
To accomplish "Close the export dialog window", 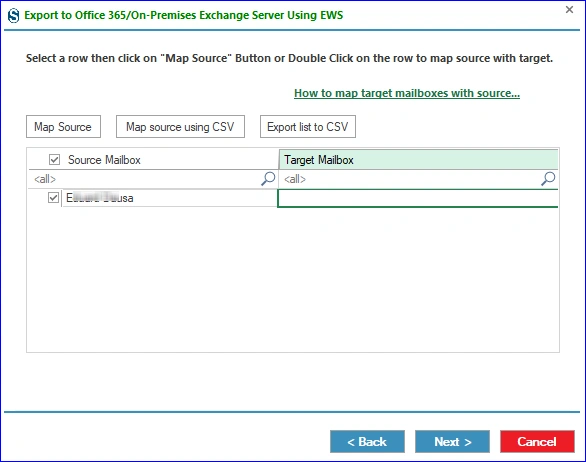I will pos(569,10).
